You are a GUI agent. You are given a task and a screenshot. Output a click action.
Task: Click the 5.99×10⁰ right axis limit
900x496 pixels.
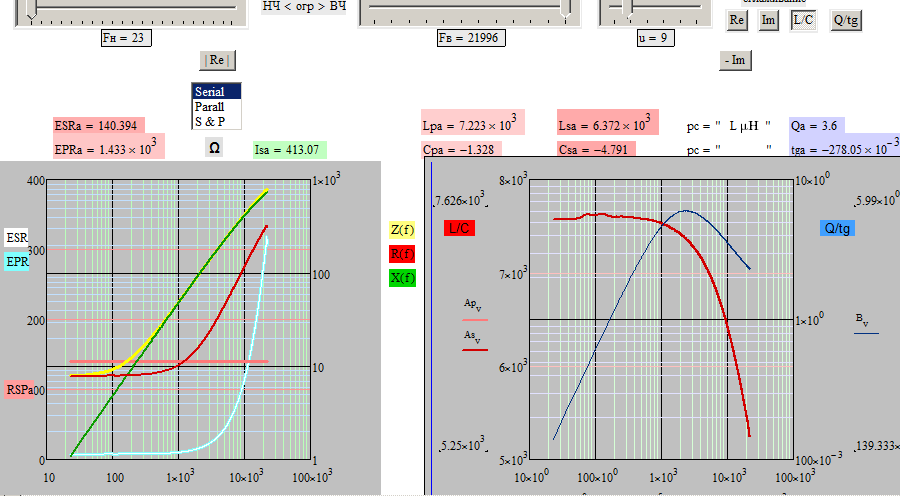[877, 200]
